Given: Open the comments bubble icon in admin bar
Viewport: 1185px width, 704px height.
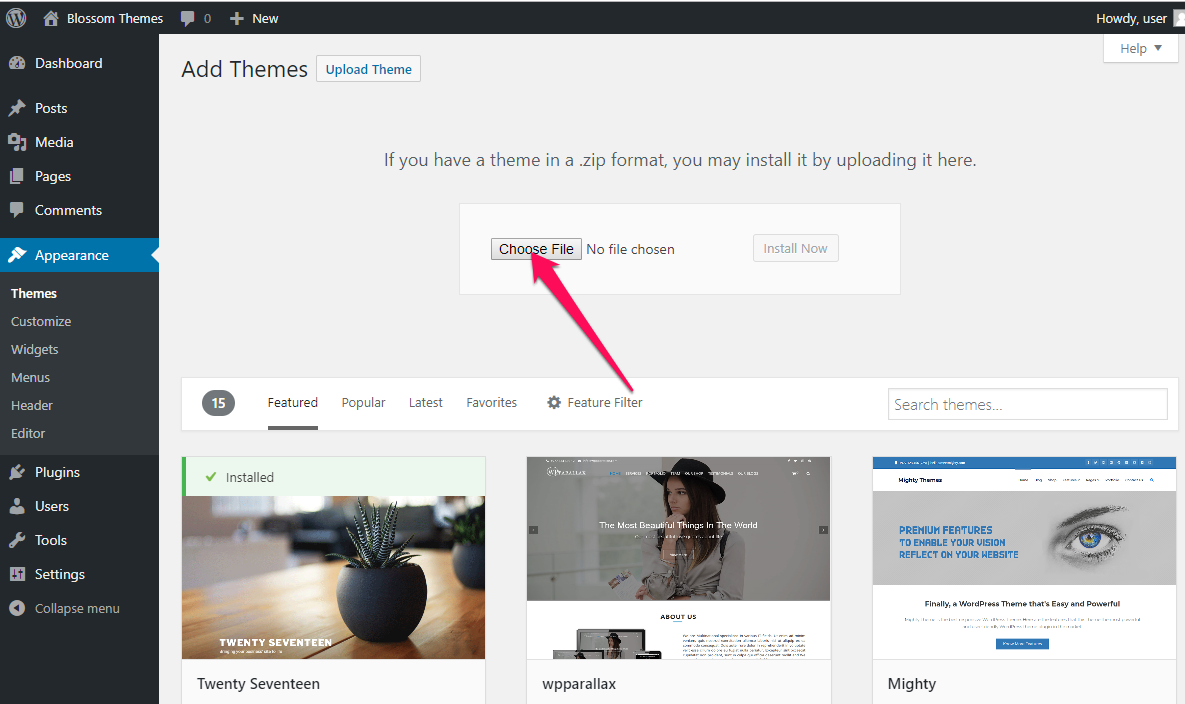Looking at the screenshot, I should 187,19.
